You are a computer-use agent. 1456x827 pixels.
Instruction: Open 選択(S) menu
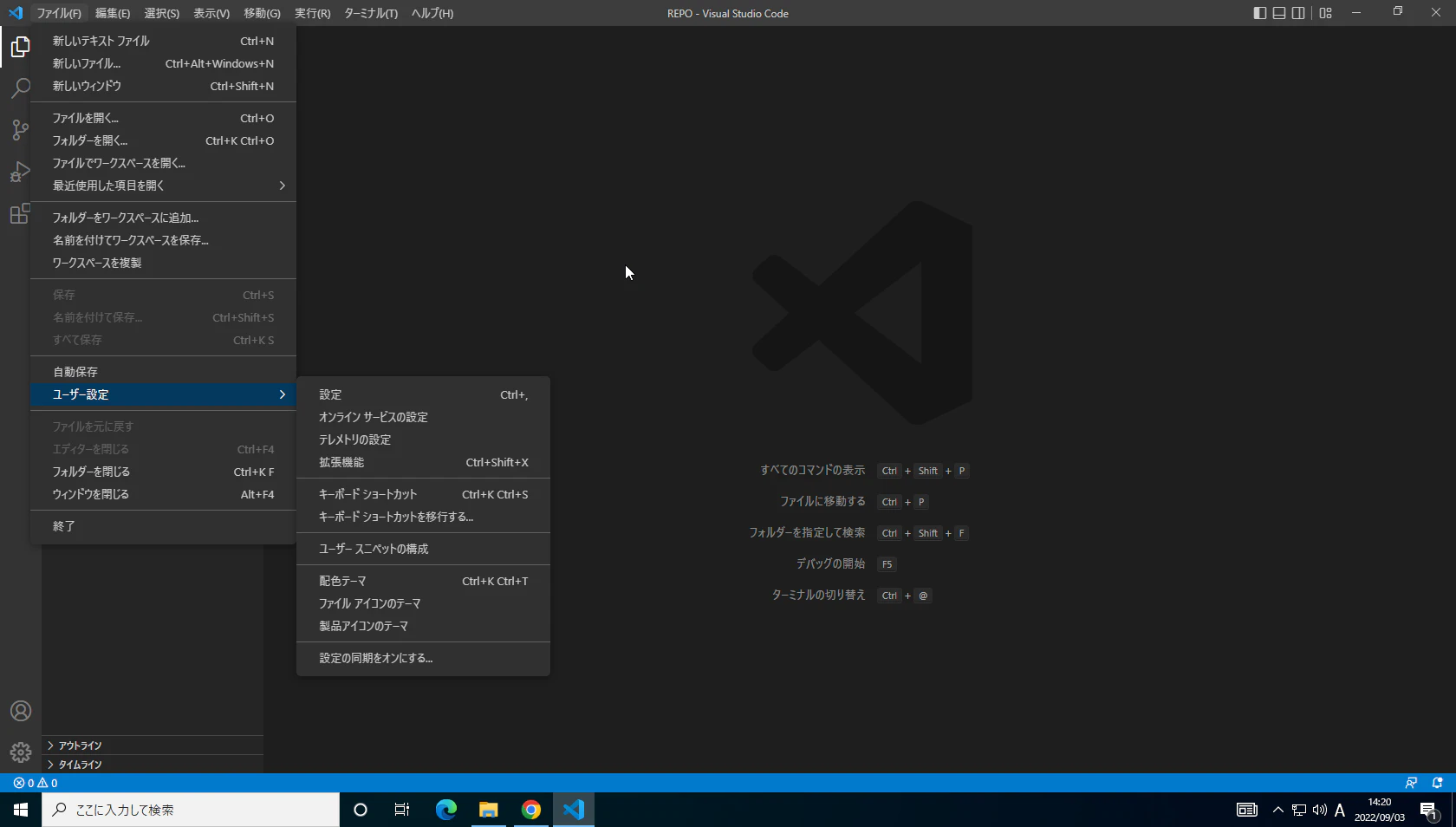[x=162, y=13]
